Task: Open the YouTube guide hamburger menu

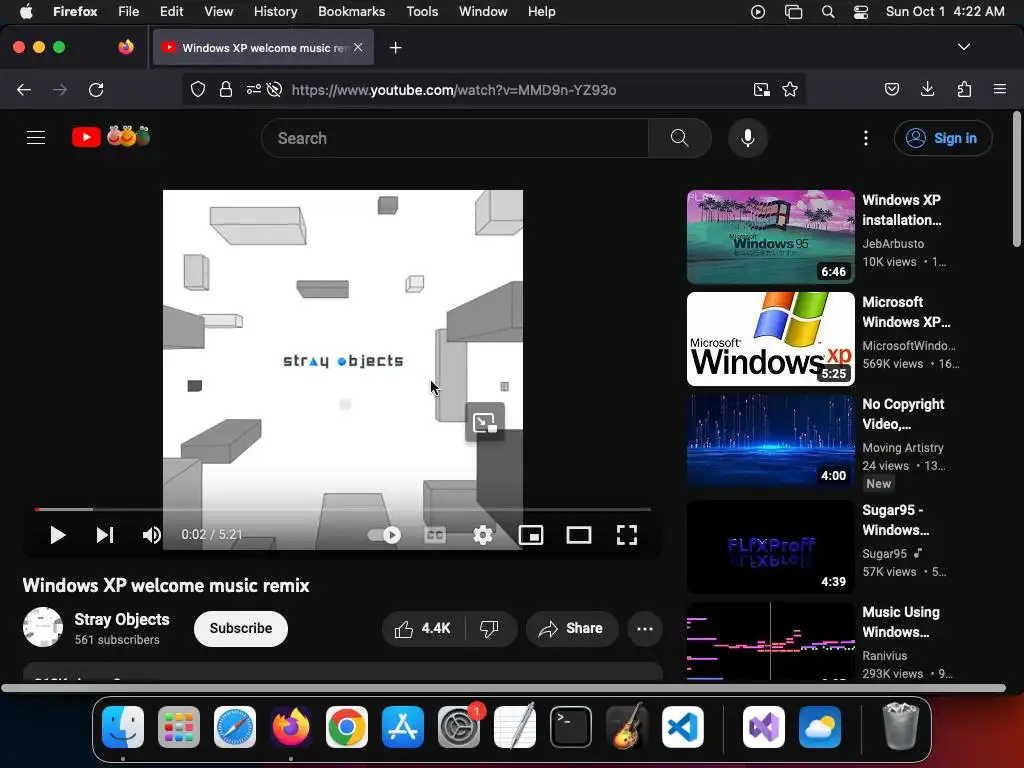Action: tap(36, 138)
